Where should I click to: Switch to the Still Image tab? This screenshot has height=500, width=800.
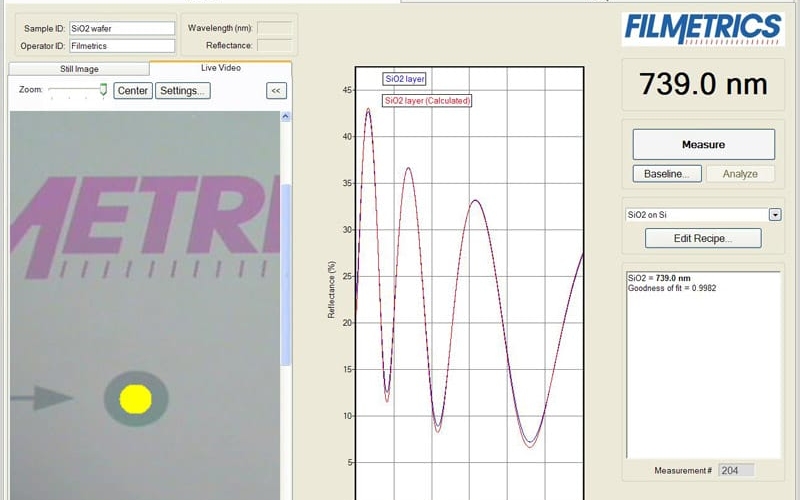point(79,69)
